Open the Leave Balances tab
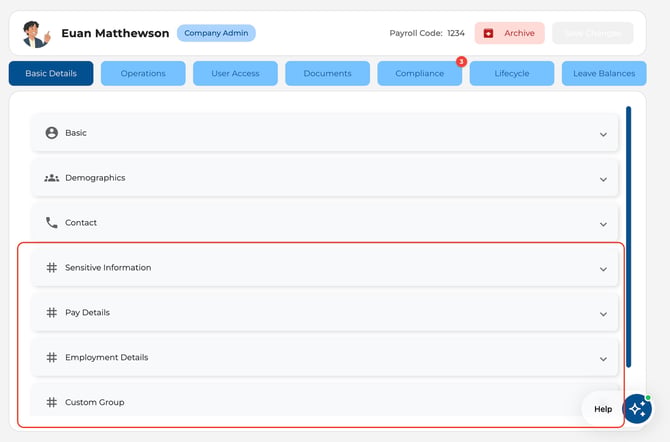The height and width of the screenshot is (442, 670). (x=604, y=74)
